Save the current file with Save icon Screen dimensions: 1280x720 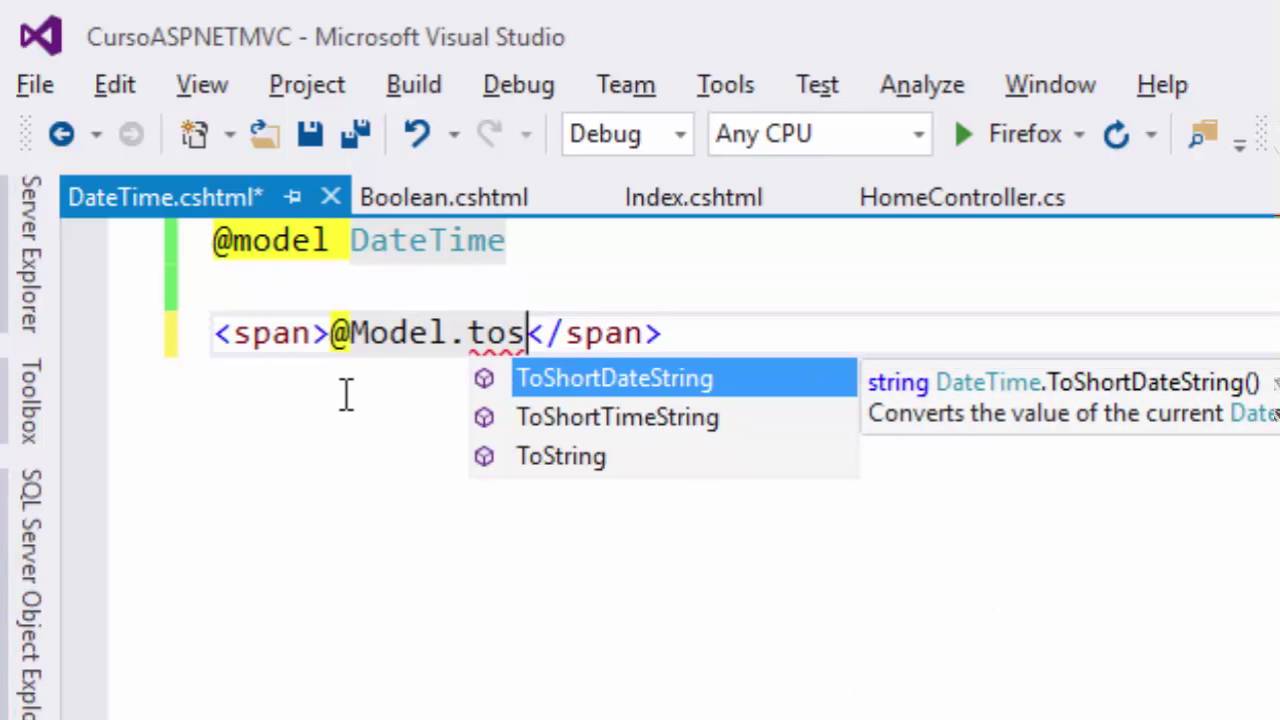coord(310,134)
